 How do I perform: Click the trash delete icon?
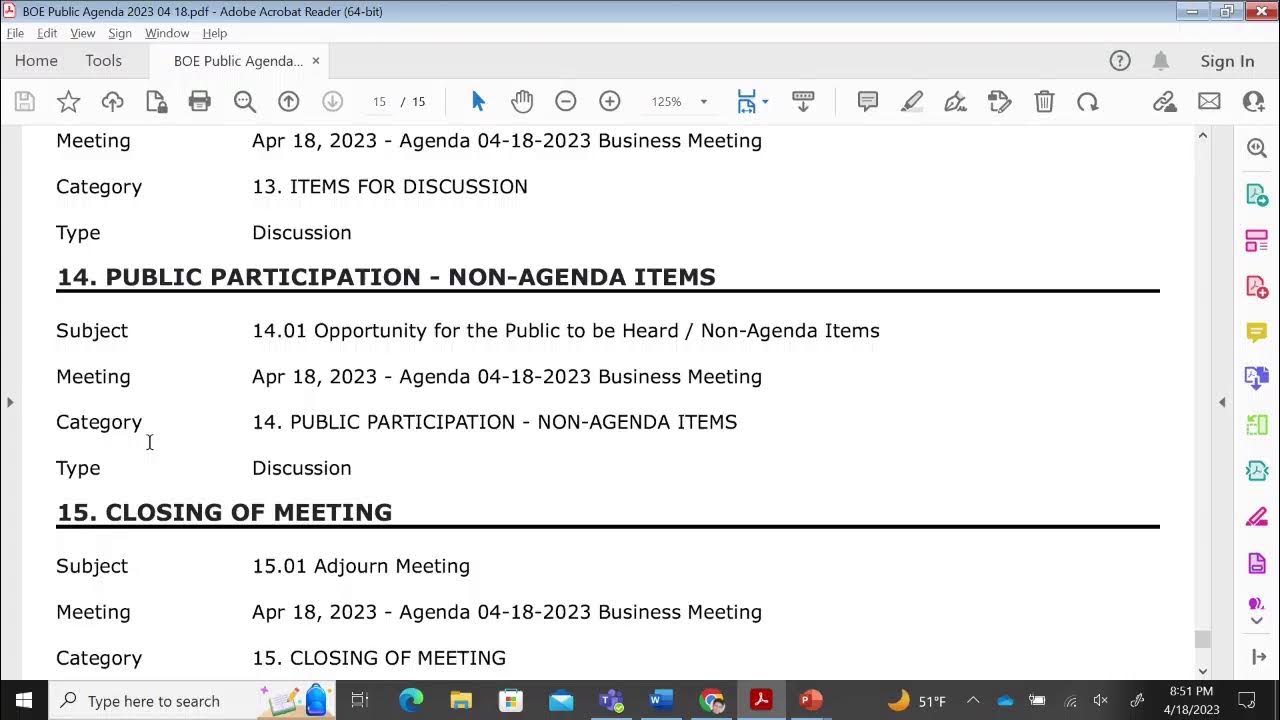tap(1044, 101)
